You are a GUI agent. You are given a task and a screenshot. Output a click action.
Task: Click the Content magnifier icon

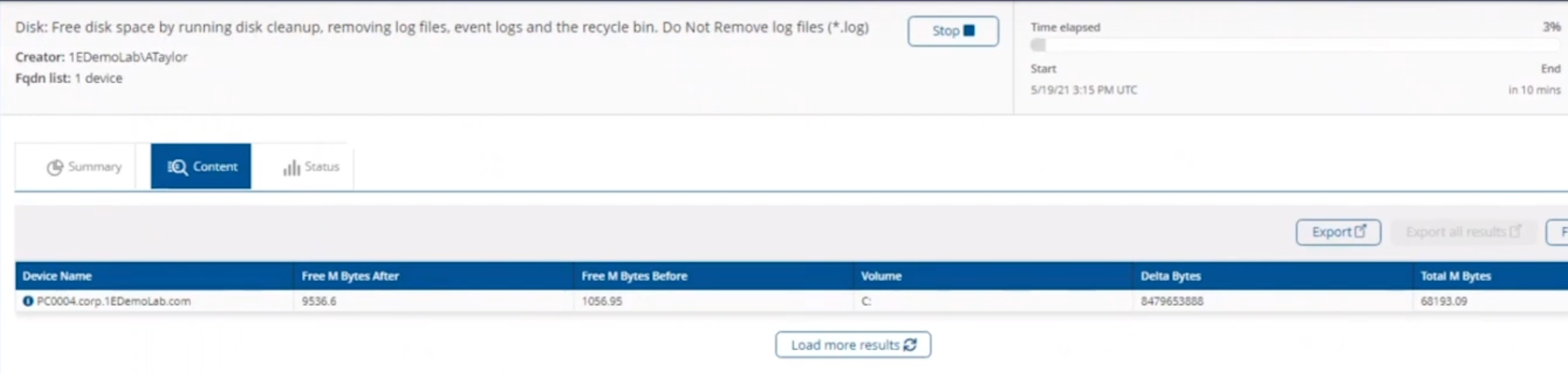tap(177, 167)
